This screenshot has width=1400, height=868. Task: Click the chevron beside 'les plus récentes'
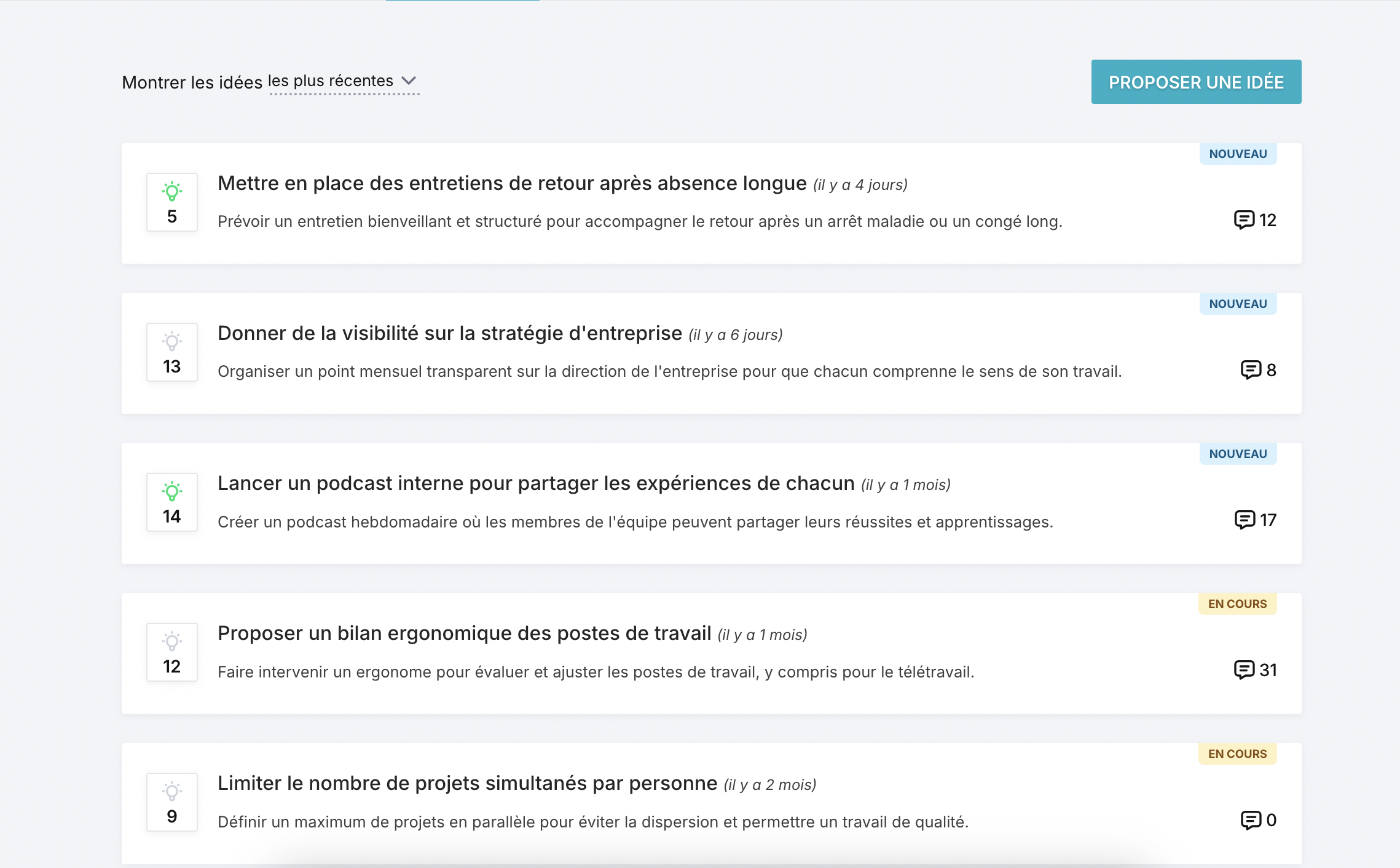click(x=409, y=81)
